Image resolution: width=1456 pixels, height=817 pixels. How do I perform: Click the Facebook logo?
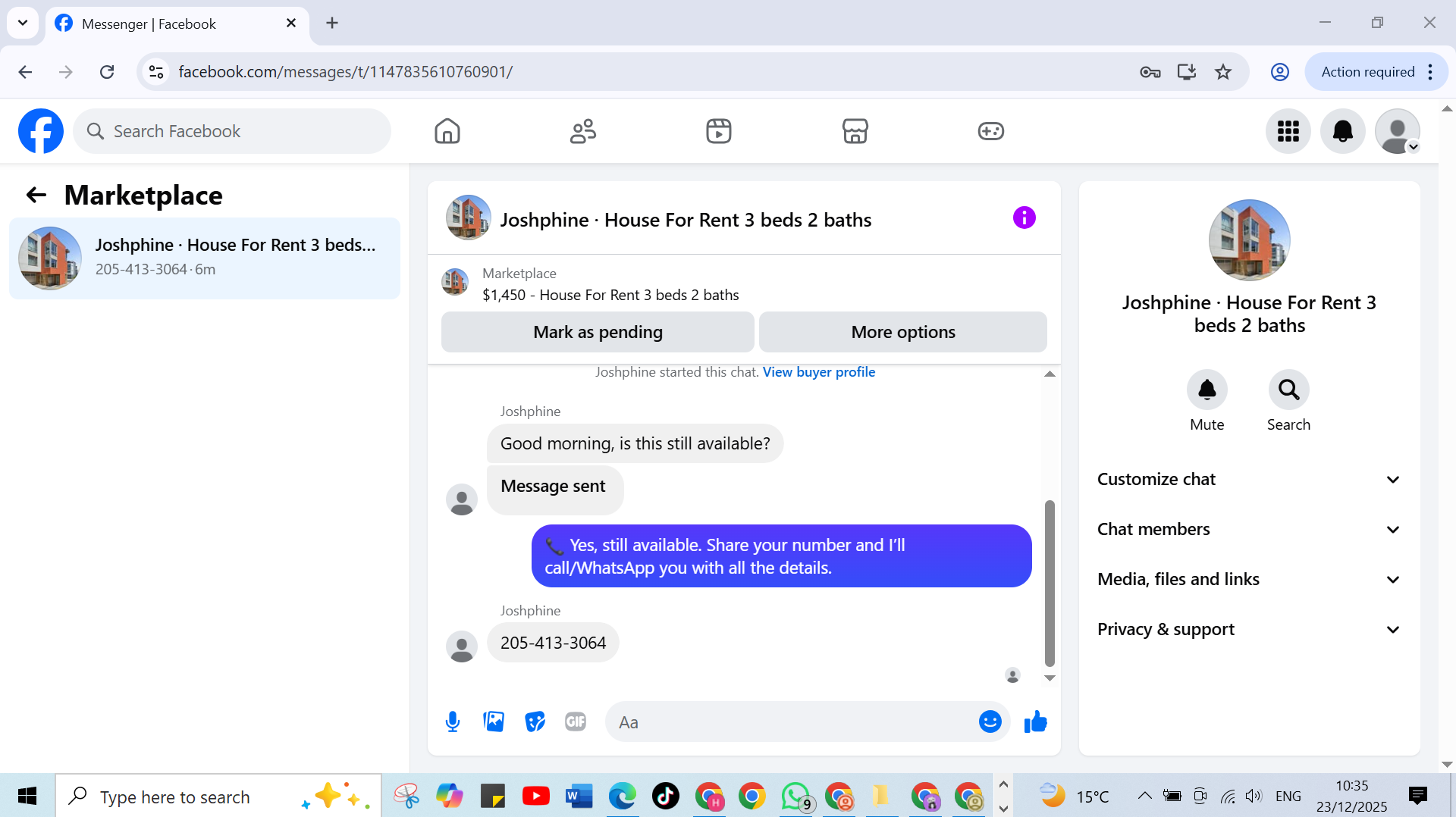41,131
